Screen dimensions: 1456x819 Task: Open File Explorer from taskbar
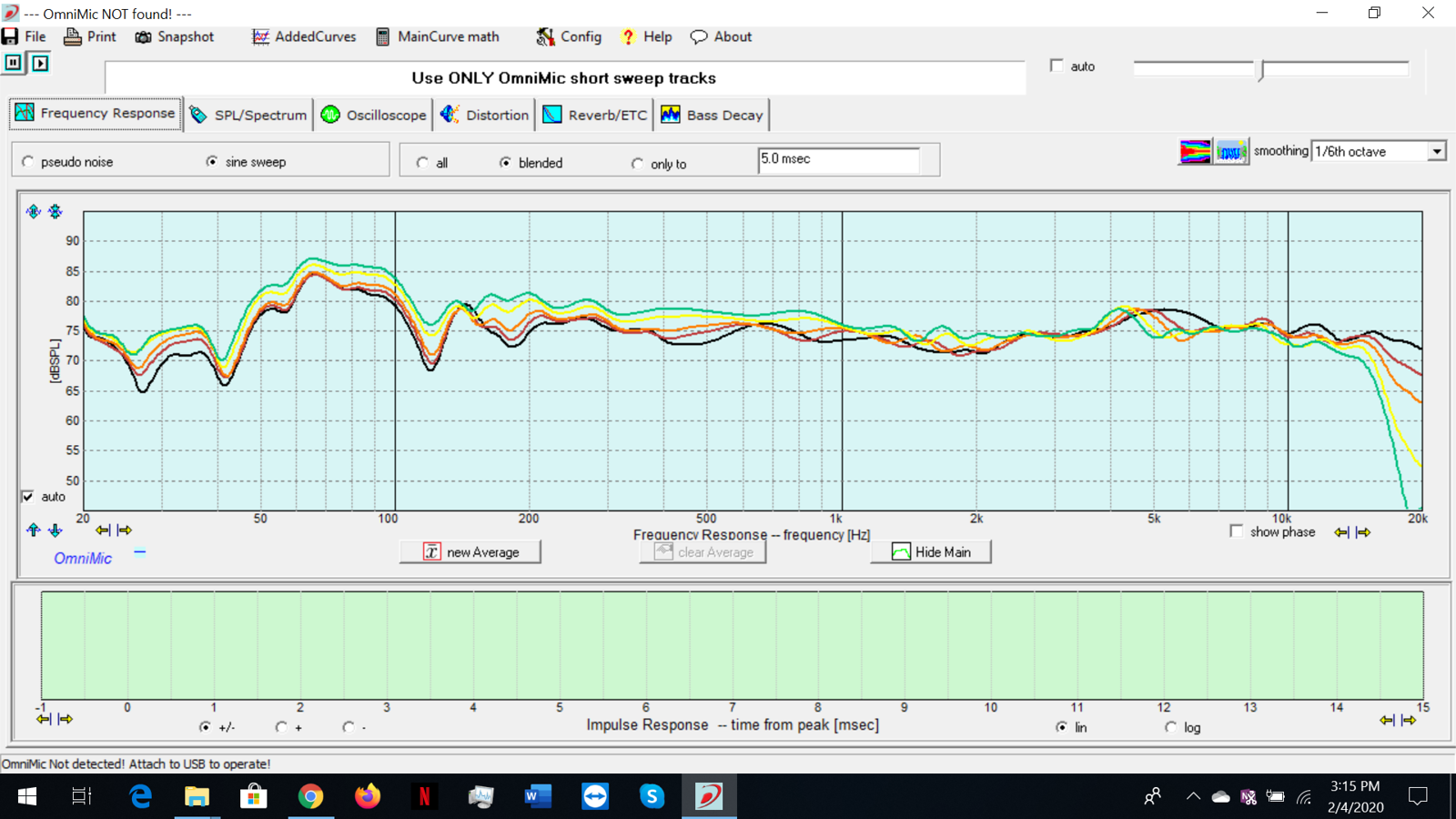[x=197, y=796]
